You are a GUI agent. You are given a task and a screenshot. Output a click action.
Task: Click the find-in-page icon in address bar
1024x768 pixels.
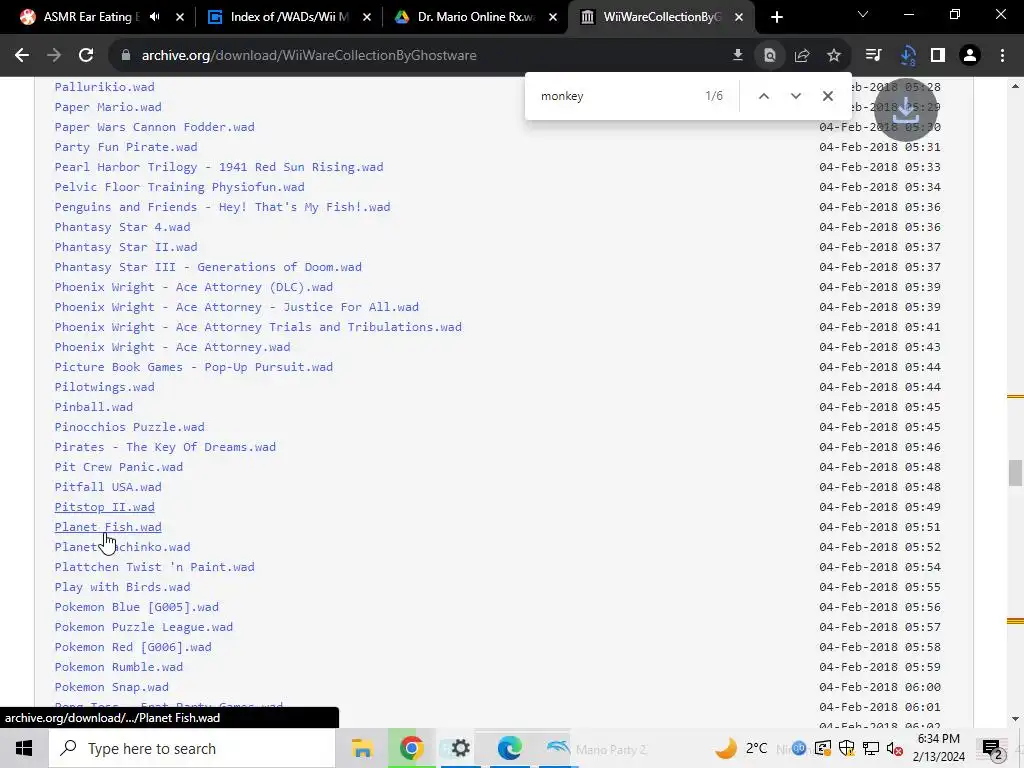[x=770, y=56]
